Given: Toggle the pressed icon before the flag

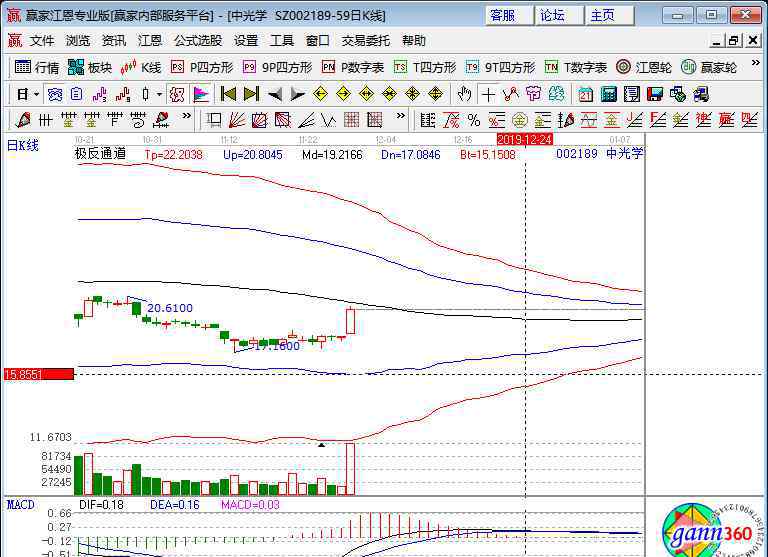Looking at the screenshot, I should pyautogui.click(x=177, y=94).
